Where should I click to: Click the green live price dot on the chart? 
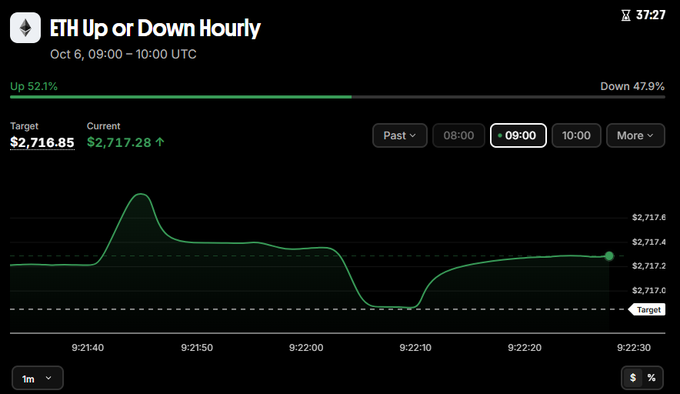click(x=609, y=256)
